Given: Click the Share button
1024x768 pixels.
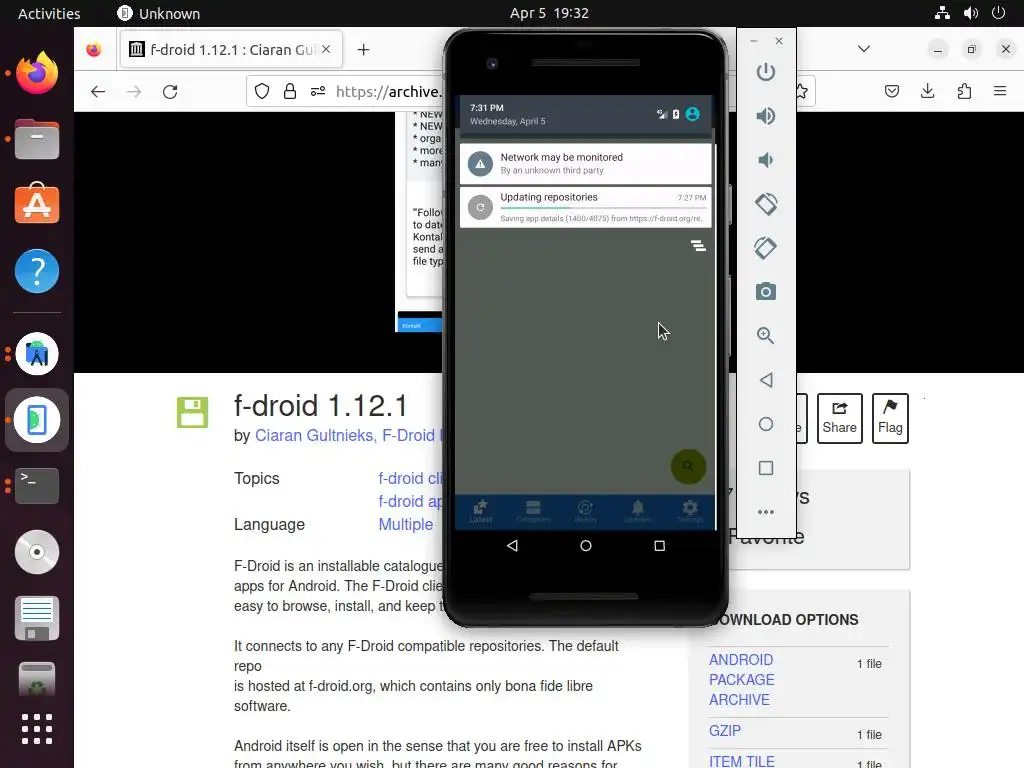Looking at the screenshot, I should (x=839, y=418).
